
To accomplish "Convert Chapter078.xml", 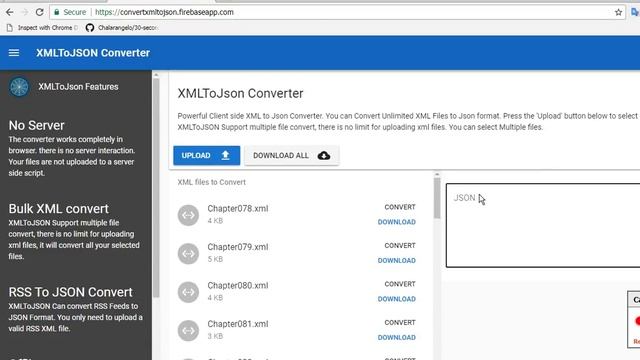I will click(400, 207).
